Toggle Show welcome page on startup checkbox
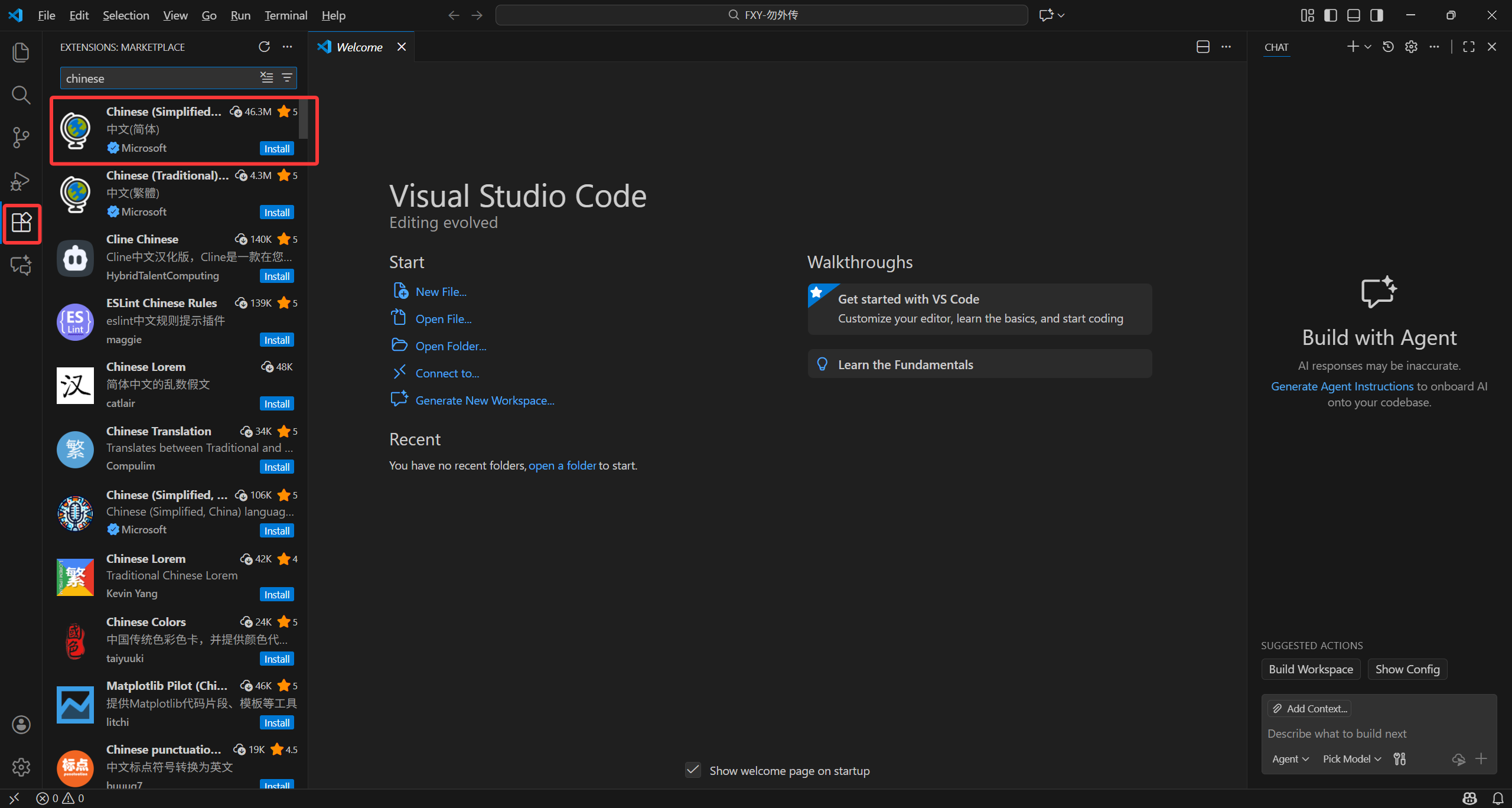The width and height of the screenshot is (1512, 808). click(693, 770)
